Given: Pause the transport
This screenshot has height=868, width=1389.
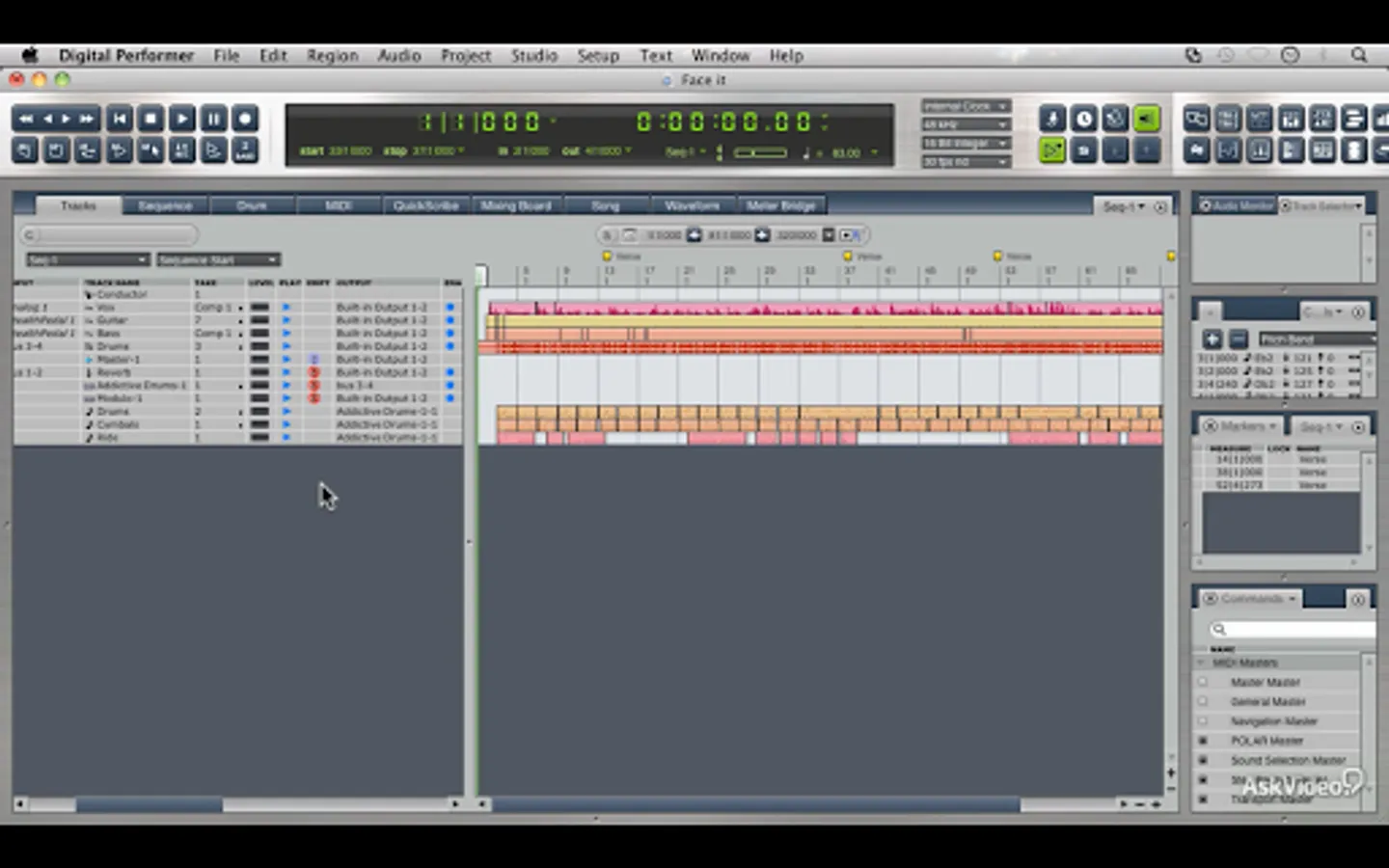Looking at the screenshot, I should tap(213, 119).
